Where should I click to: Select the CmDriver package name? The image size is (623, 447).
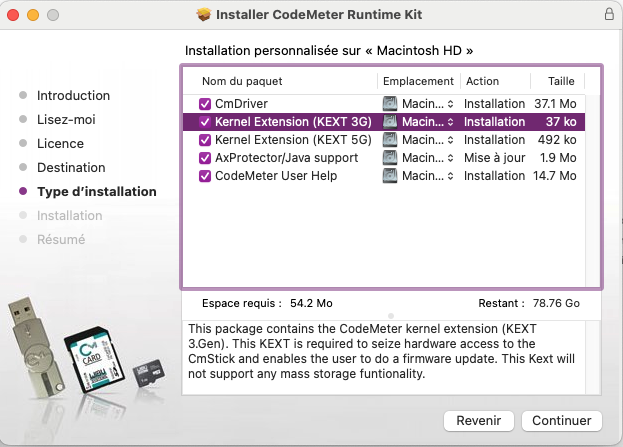tap(241, 104)
